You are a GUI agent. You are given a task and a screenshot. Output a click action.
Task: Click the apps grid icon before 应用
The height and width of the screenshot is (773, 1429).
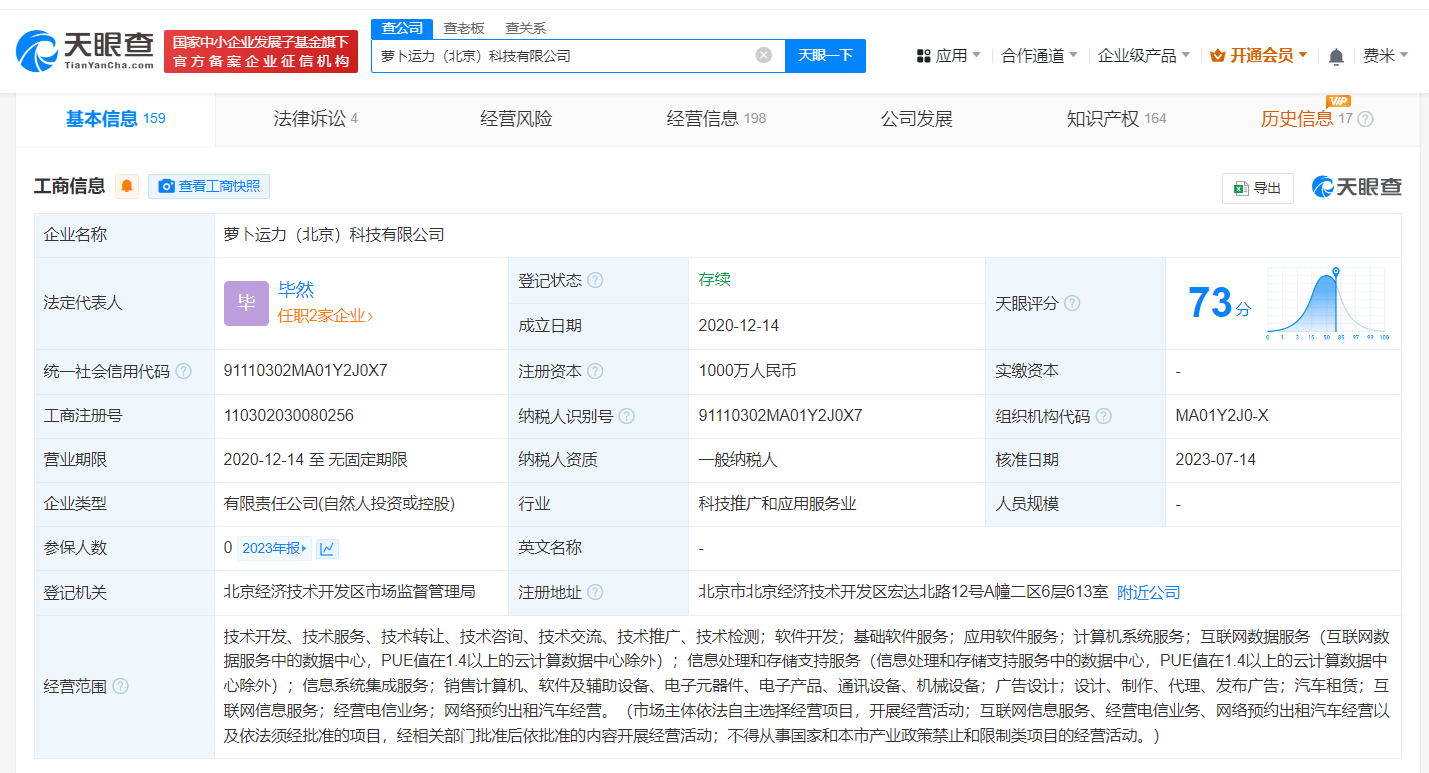click(924, 55)
